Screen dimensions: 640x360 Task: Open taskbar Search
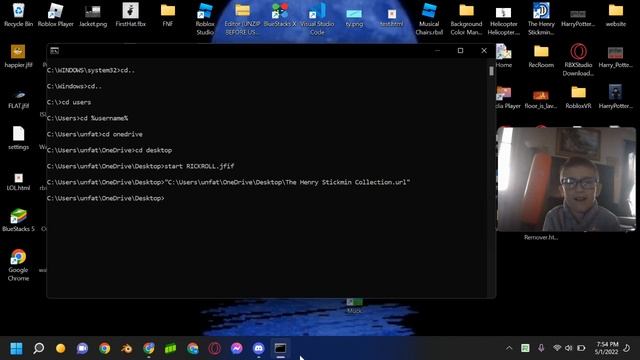click(38, 348)
